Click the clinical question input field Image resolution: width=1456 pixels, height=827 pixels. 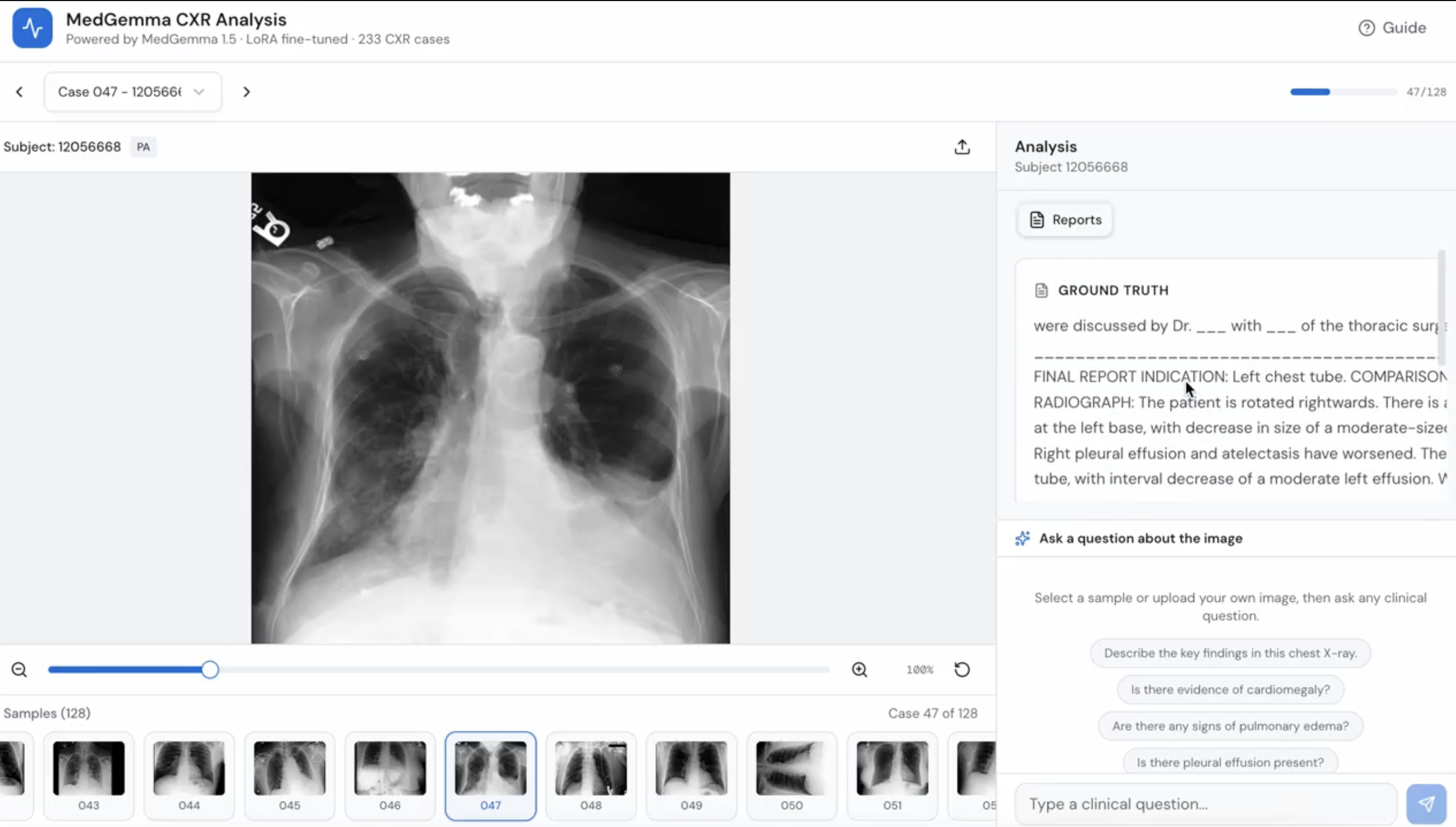coord(1205,803)
